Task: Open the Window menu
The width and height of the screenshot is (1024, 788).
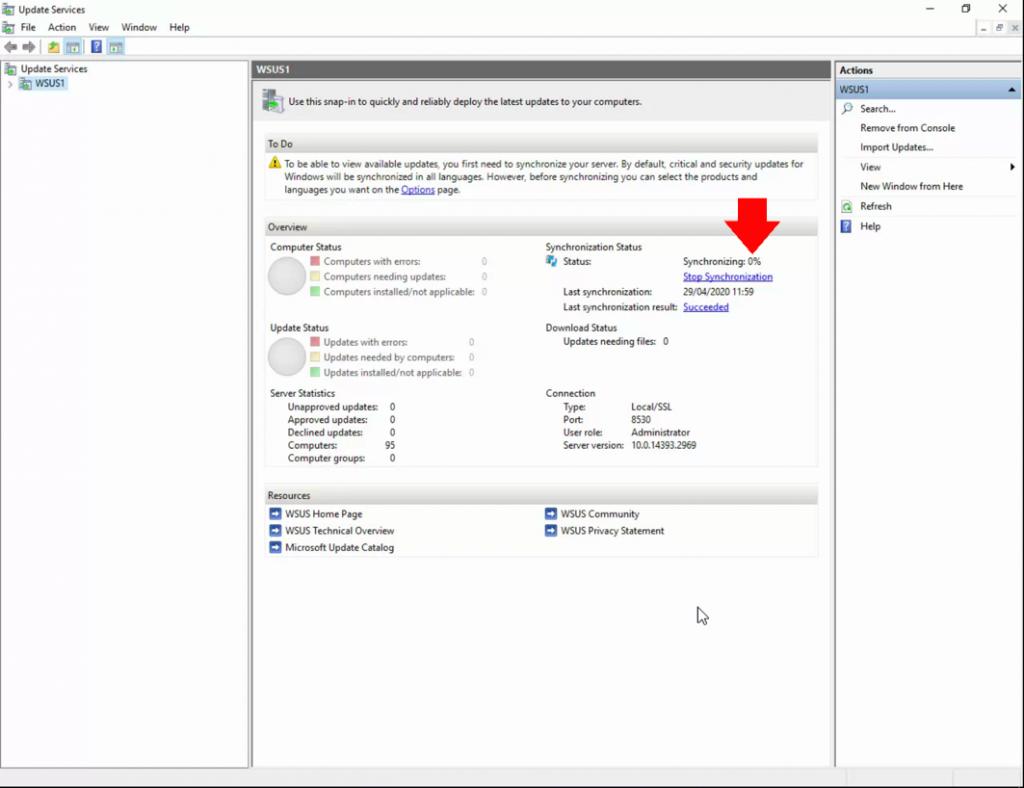Action: click(x=139, y=27)
